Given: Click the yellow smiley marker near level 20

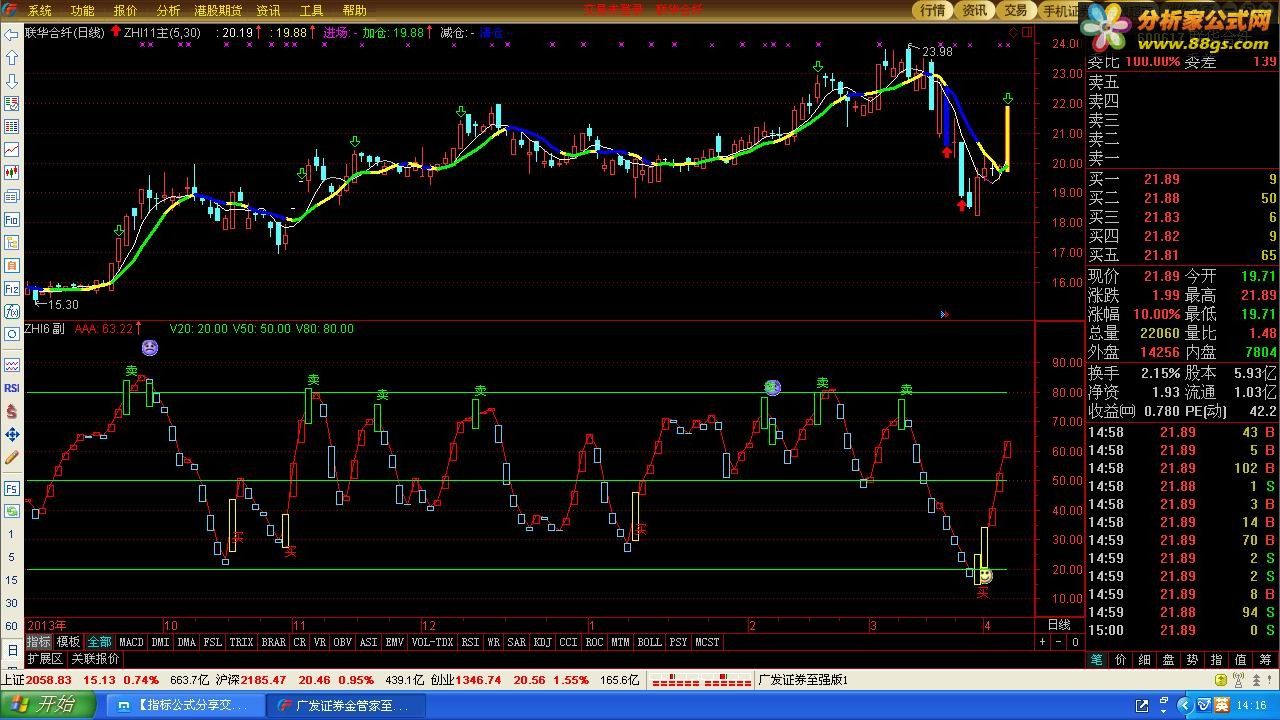Looking at the screenshot, I should tap(985, 576).
